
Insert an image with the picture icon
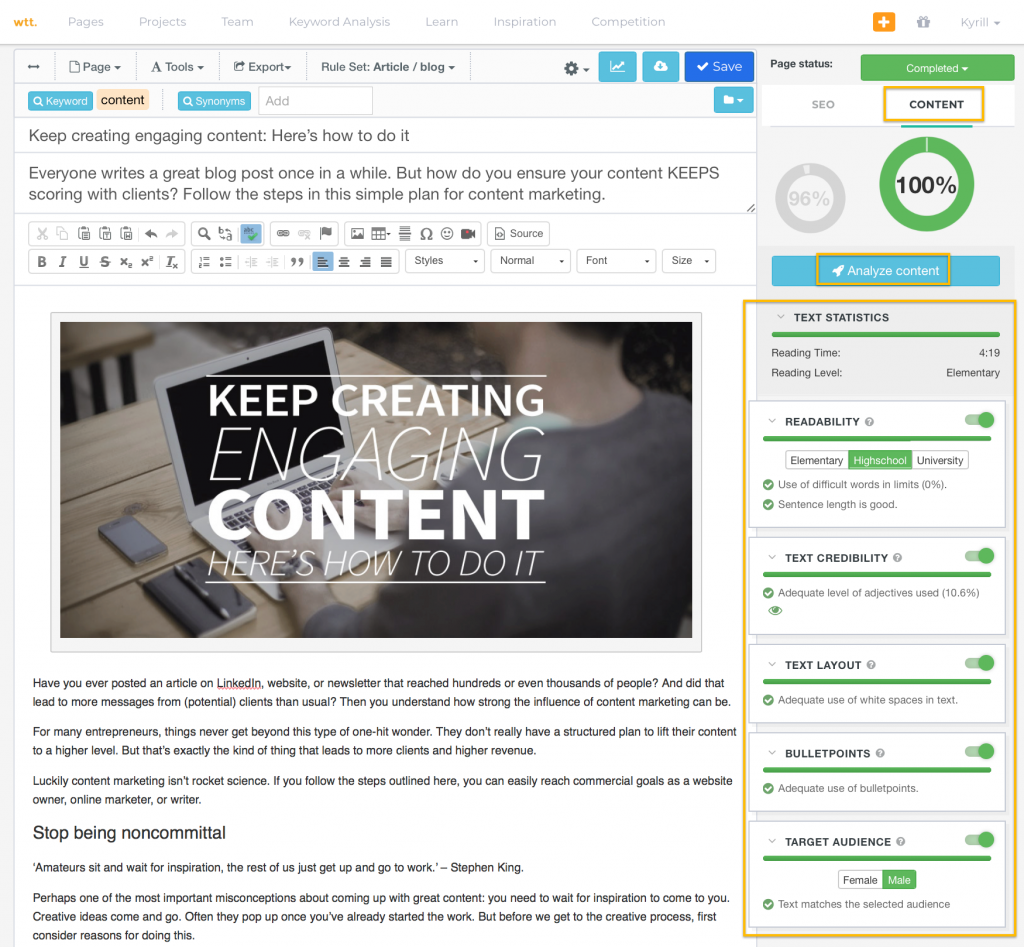click(x=357, y=234)
